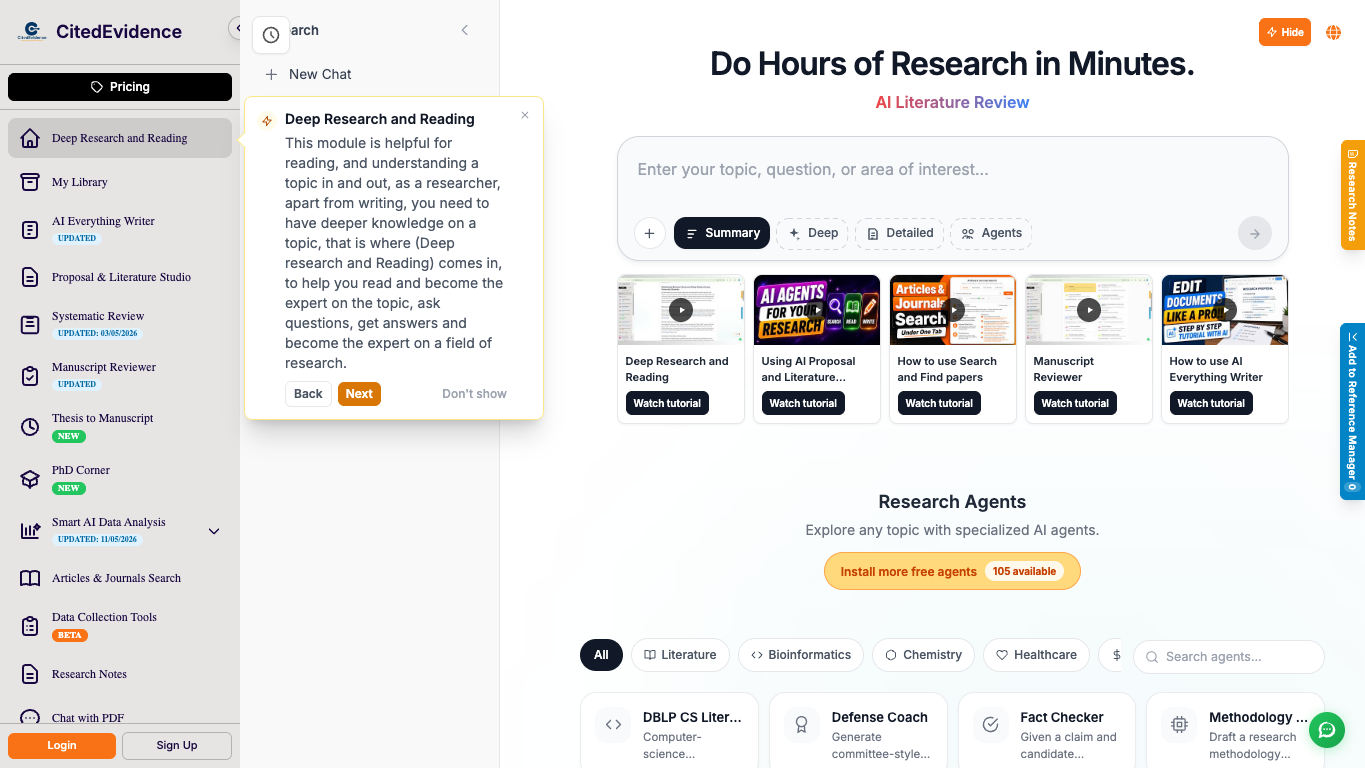Screen dimensions: 1365x768
Task: Click the Login button
Action: (62, 745)
